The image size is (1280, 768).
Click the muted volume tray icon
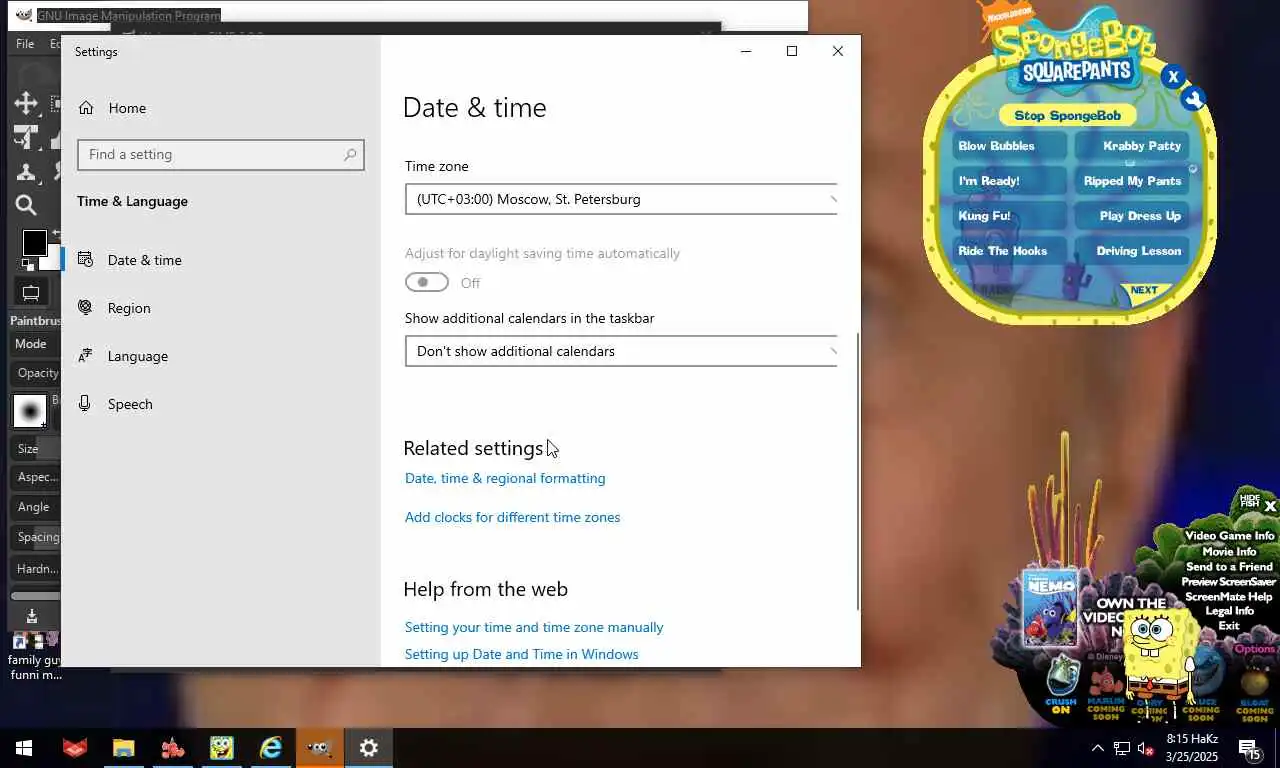[1146, 748]
